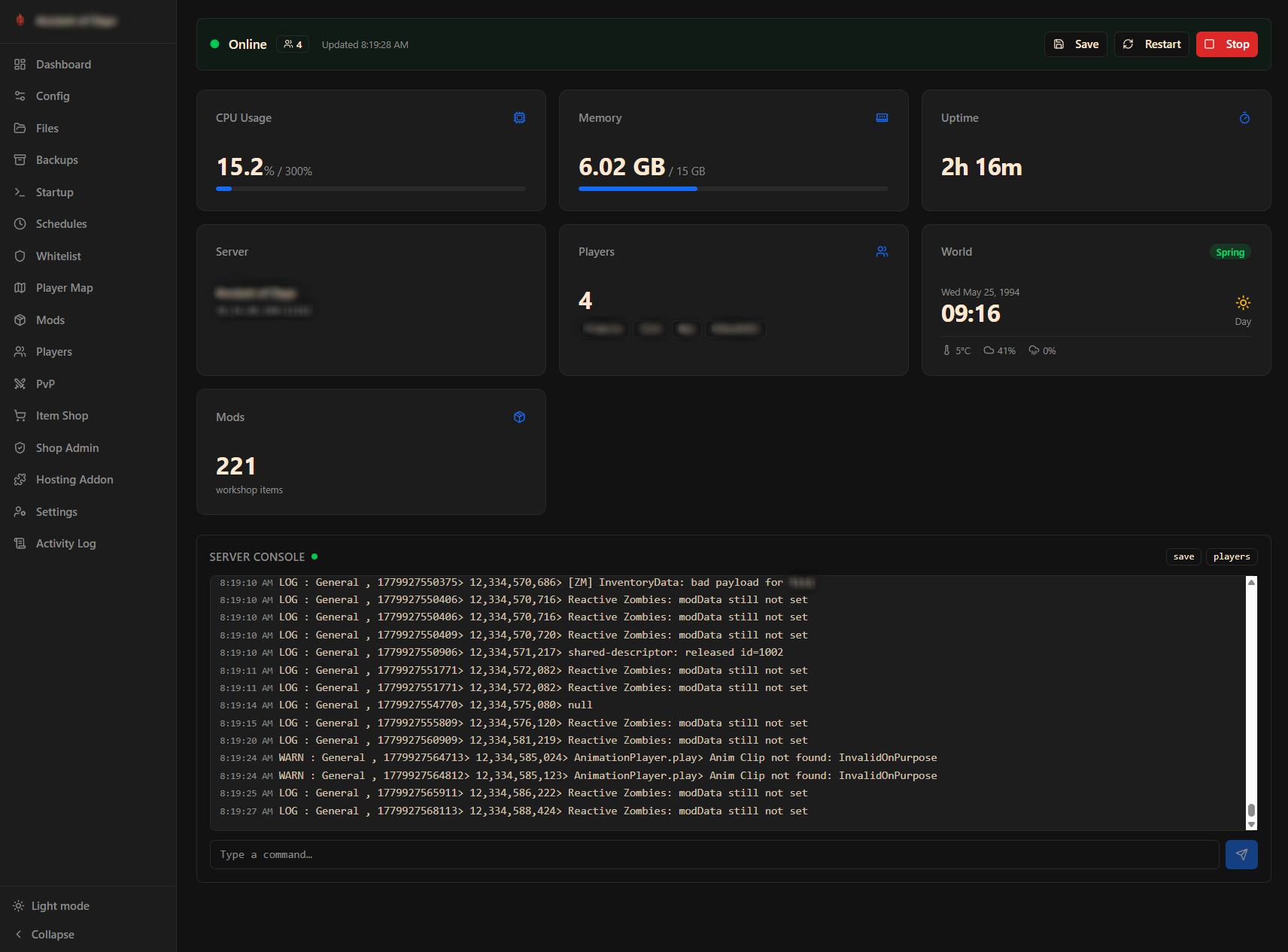The image size is (1288, 952).
Task: Click the Shop Admin shield icon
Action: [20, 448]
